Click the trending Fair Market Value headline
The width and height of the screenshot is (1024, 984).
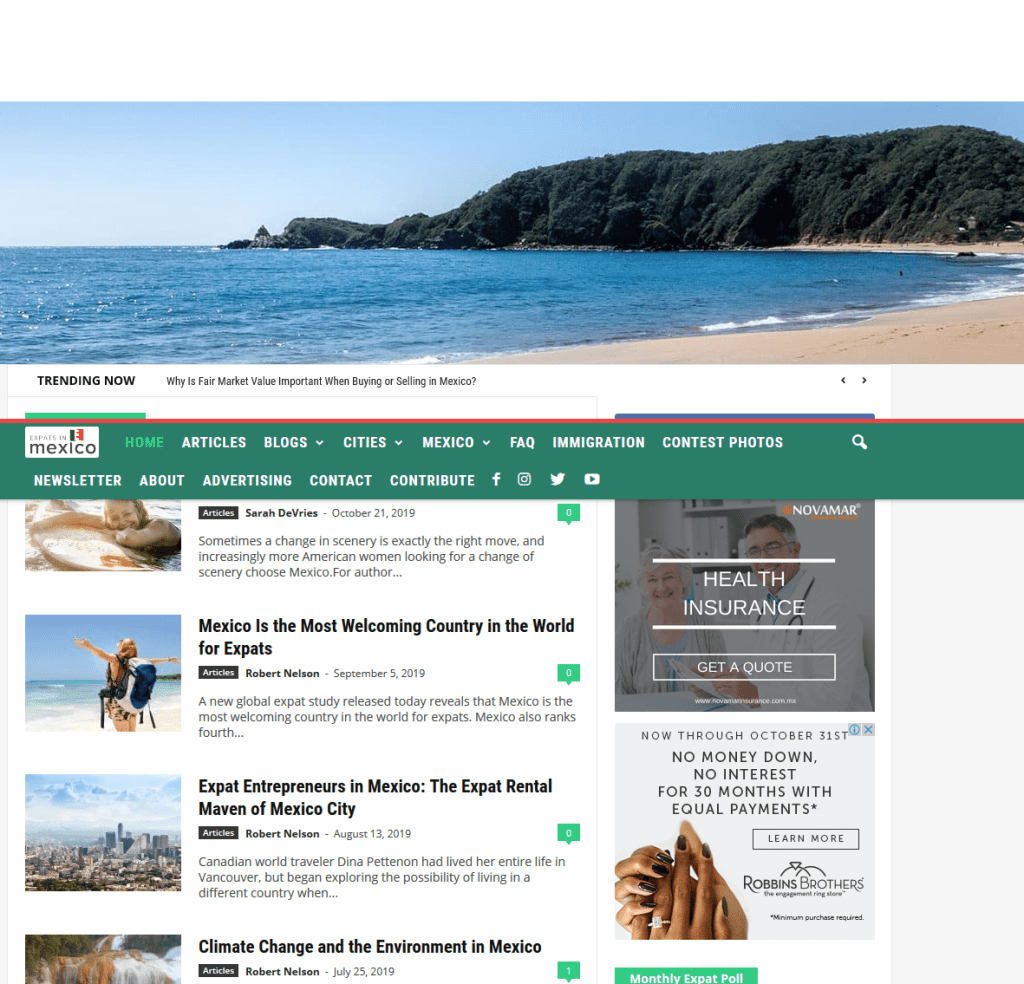pos(321,381)
